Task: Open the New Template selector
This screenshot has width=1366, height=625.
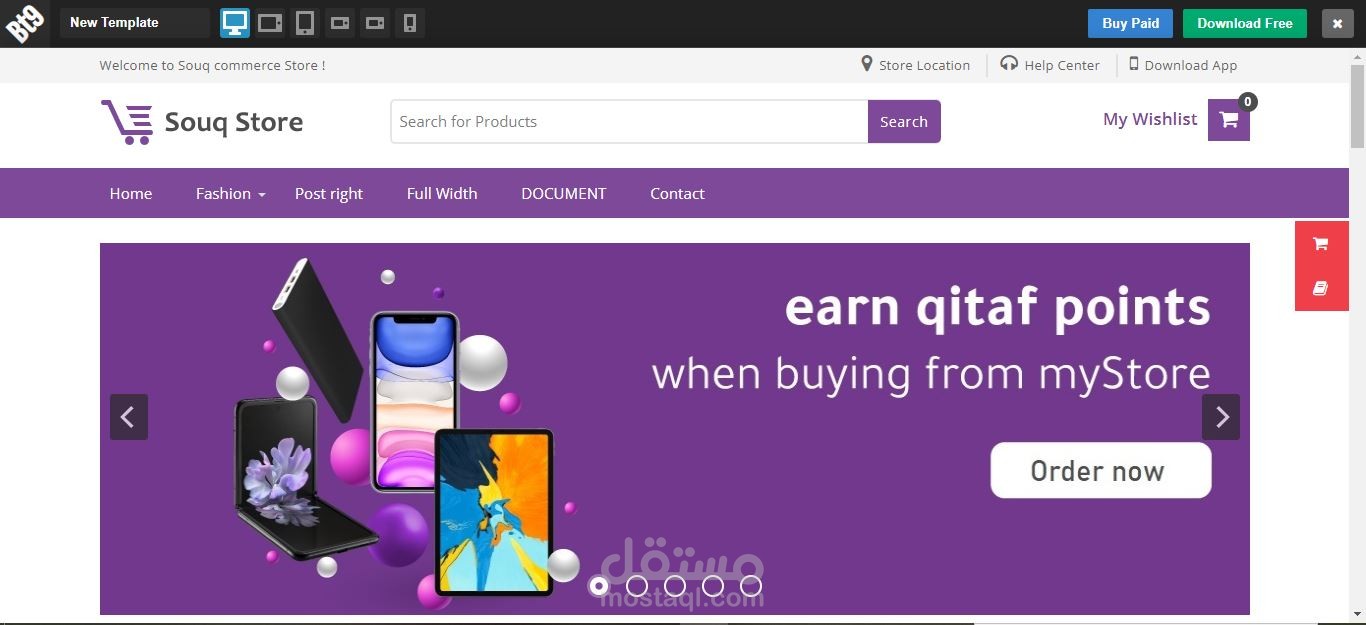Action: [x=135, y=23]
